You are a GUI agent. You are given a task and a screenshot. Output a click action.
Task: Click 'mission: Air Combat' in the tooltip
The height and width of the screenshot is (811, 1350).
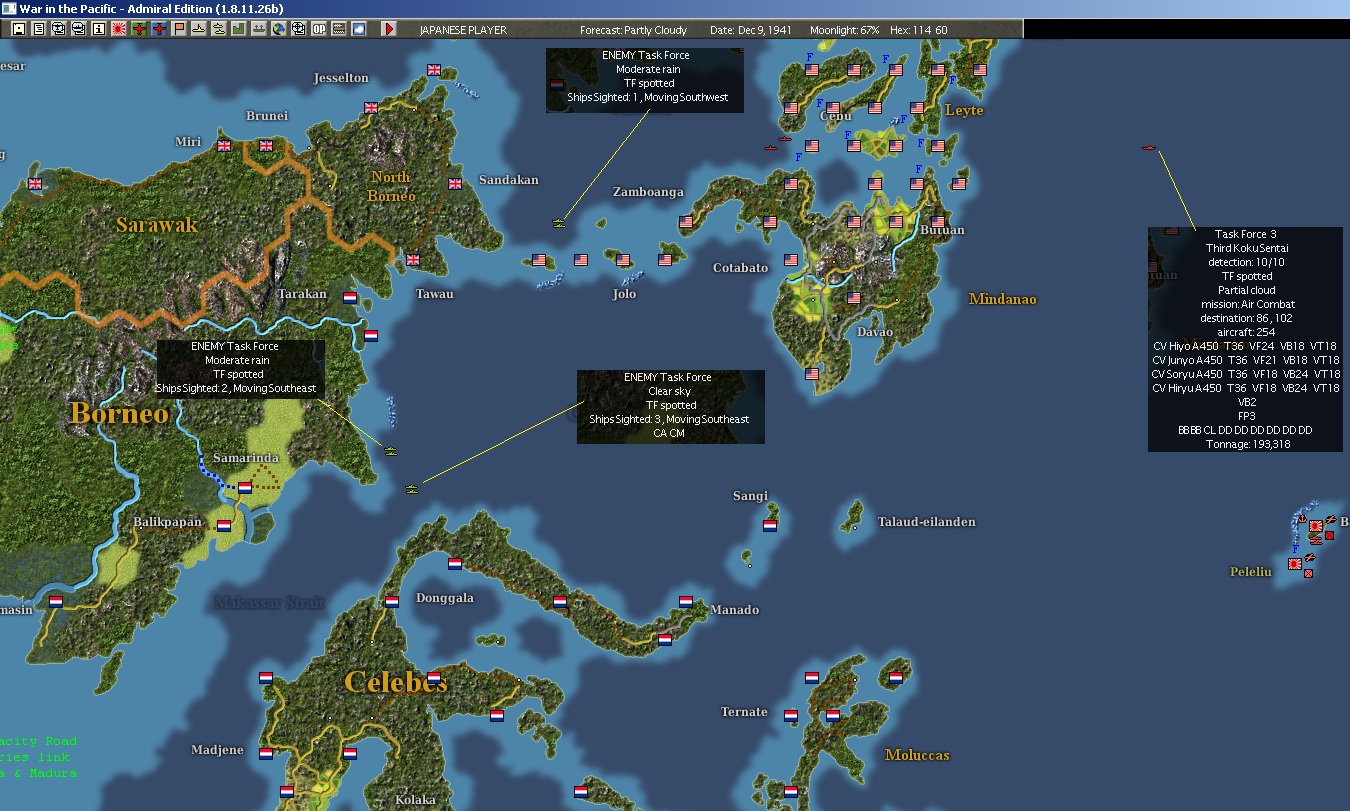click(x=1245, y=304)
